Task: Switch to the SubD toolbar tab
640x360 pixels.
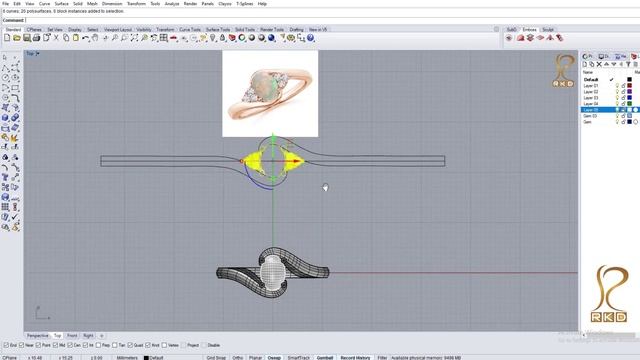Action: tap(511, 29)
